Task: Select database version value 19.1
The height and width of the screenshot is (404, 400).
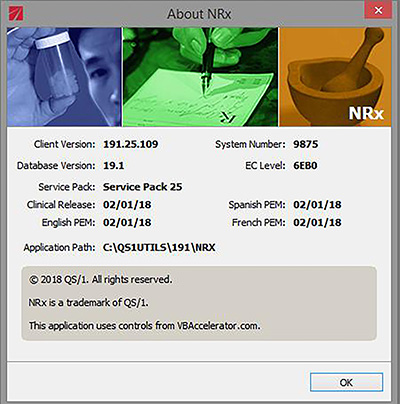Action: click(x=114, y=166)
